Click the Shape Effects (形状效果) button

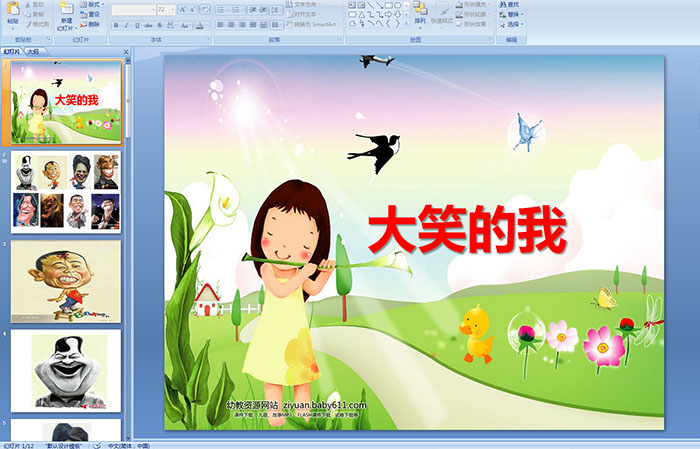(471, 24)
